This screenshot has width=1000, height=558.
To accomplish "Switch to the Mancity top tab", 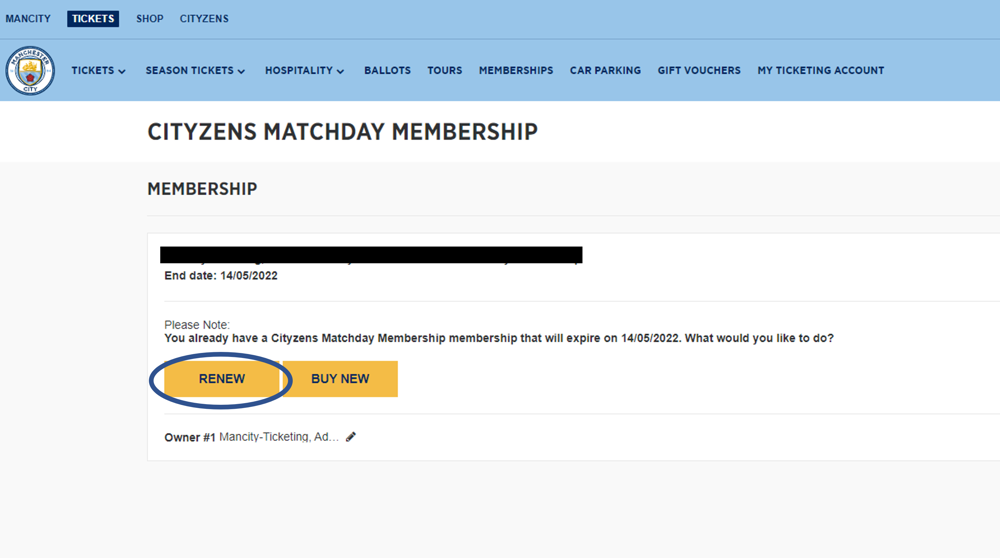I will pyautogui.click(x=28, y=18).
